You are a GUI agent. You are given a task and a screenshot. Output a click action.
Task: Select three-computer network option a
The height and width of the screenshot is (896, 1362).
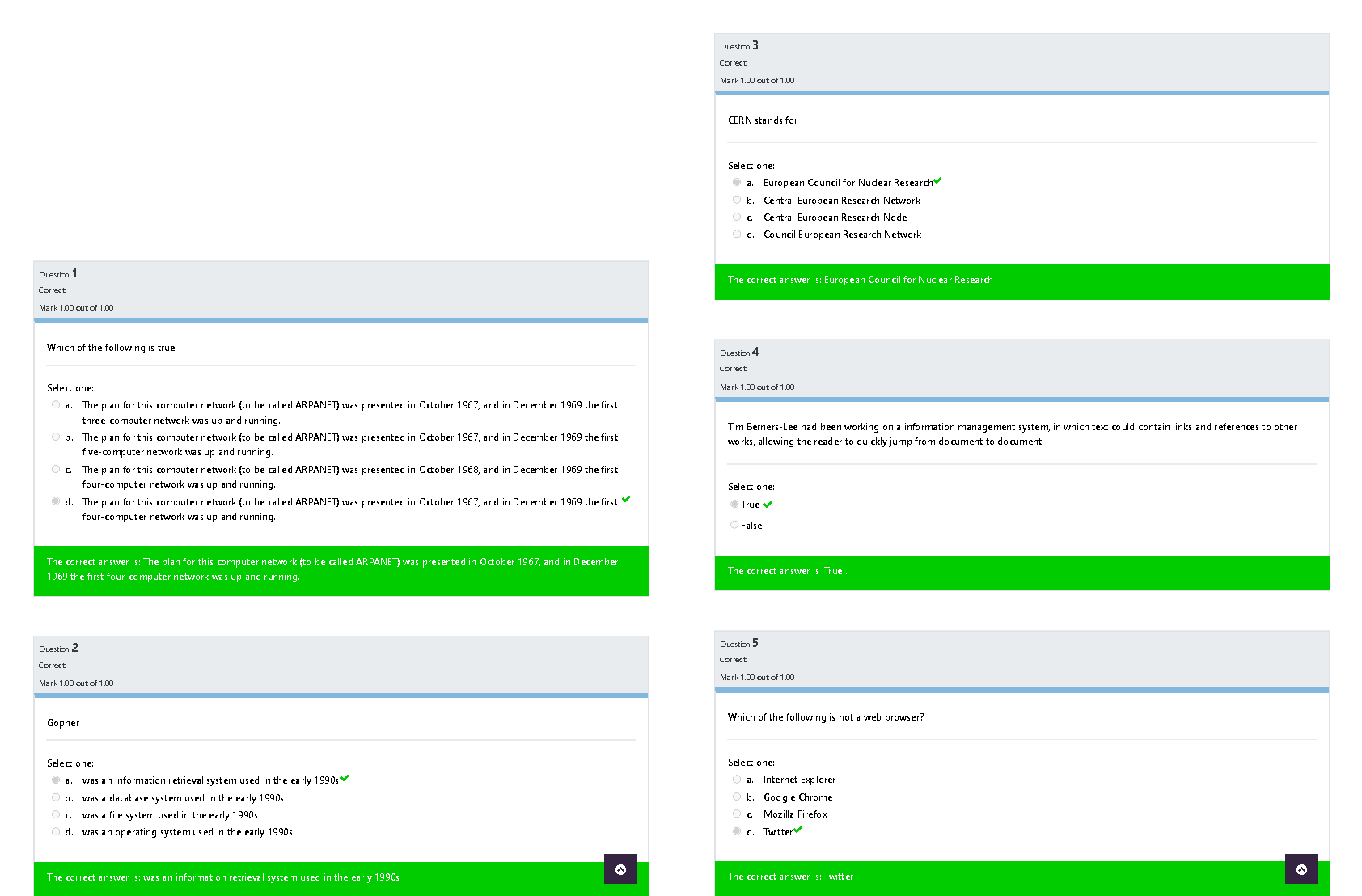[56, 405]
